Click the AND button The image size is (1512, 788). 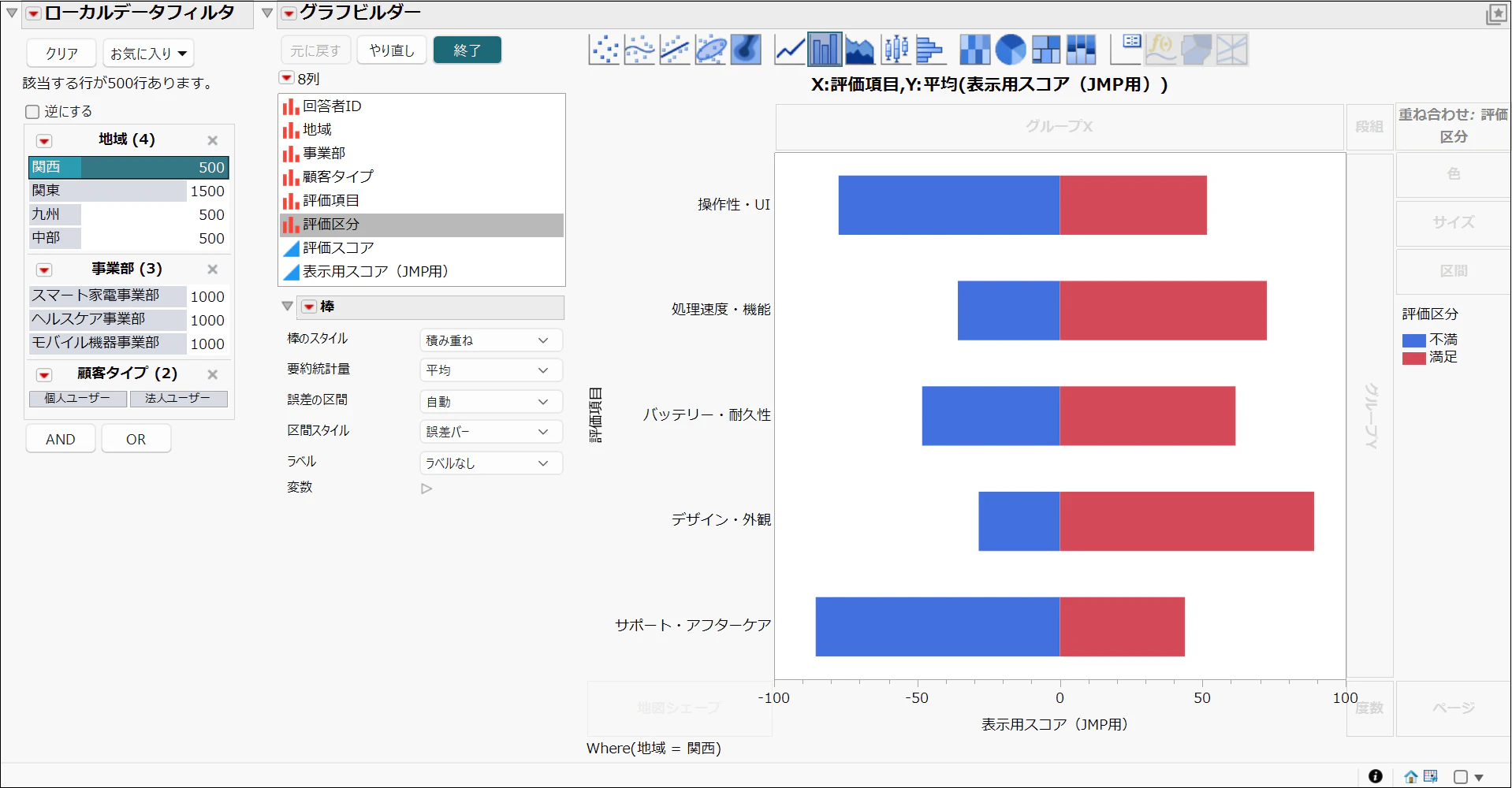point(61,439)
